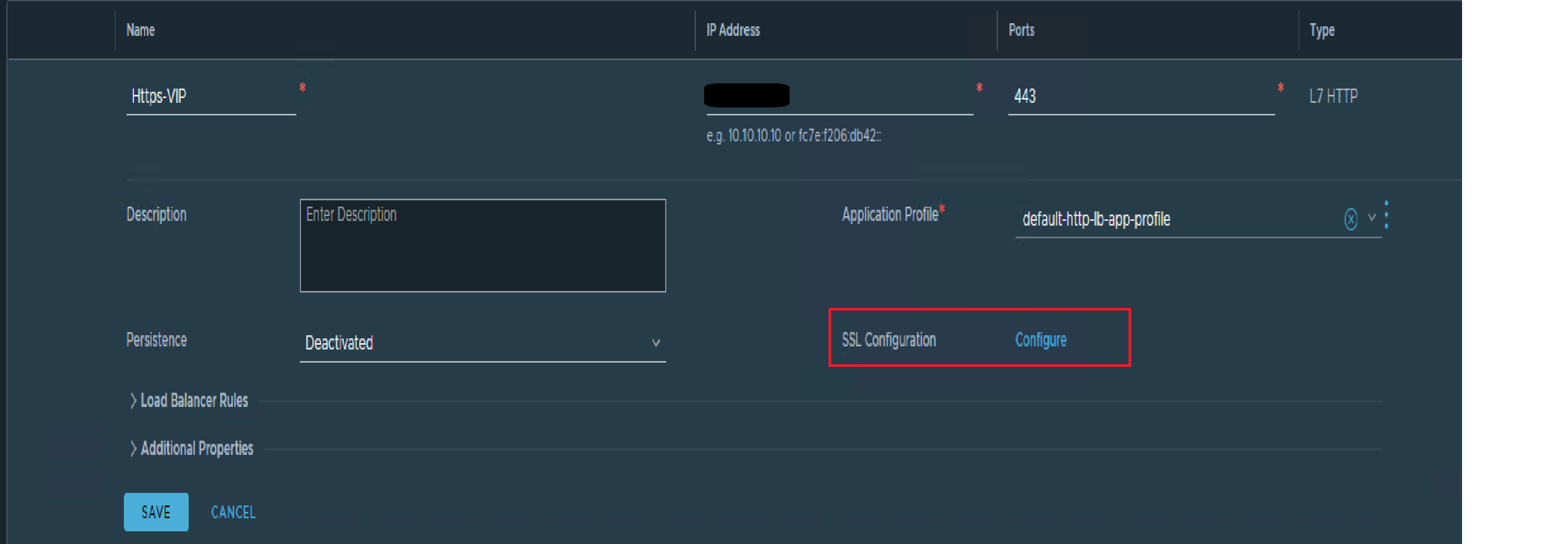Open the three-dot menu beside Application Profile

[x=1386, y=215]
